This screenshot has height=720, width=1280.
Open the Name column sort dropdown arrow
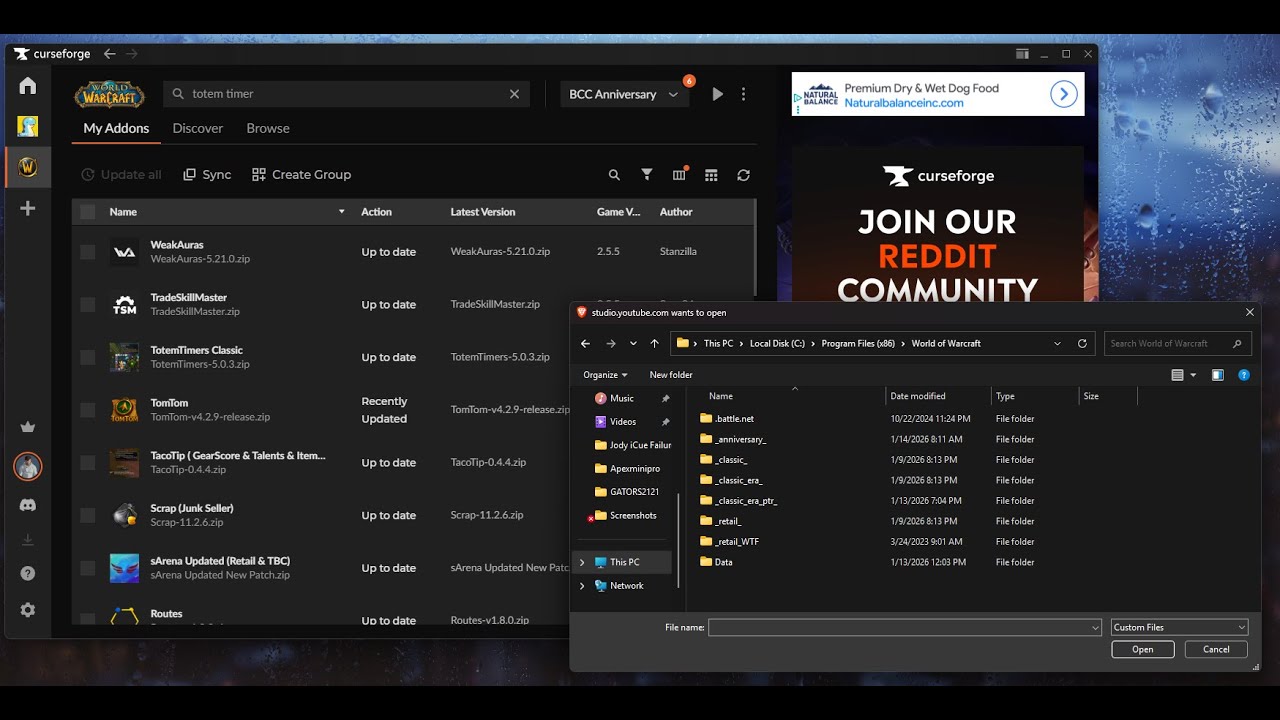pos(341,212)
